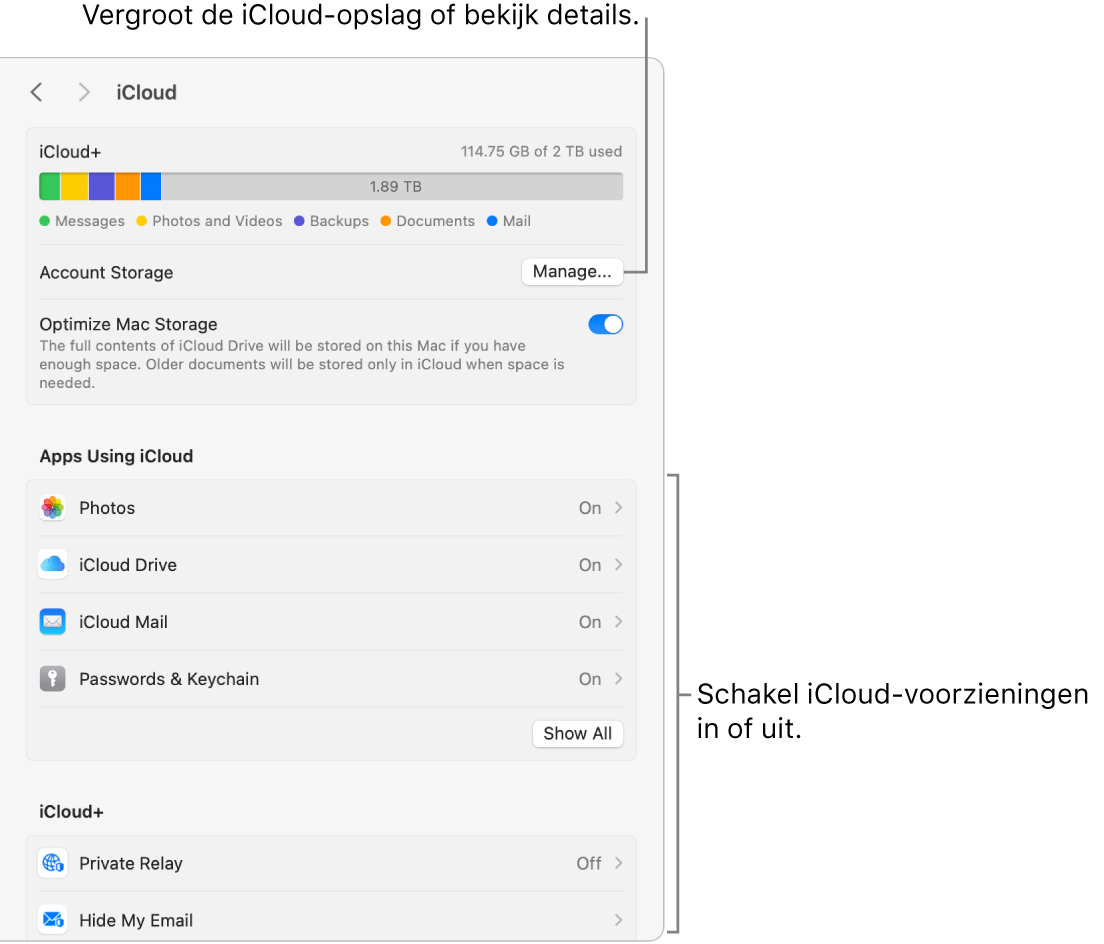
Task: Open the Hide My Email chevron
Action: click(x=619, y=920)
